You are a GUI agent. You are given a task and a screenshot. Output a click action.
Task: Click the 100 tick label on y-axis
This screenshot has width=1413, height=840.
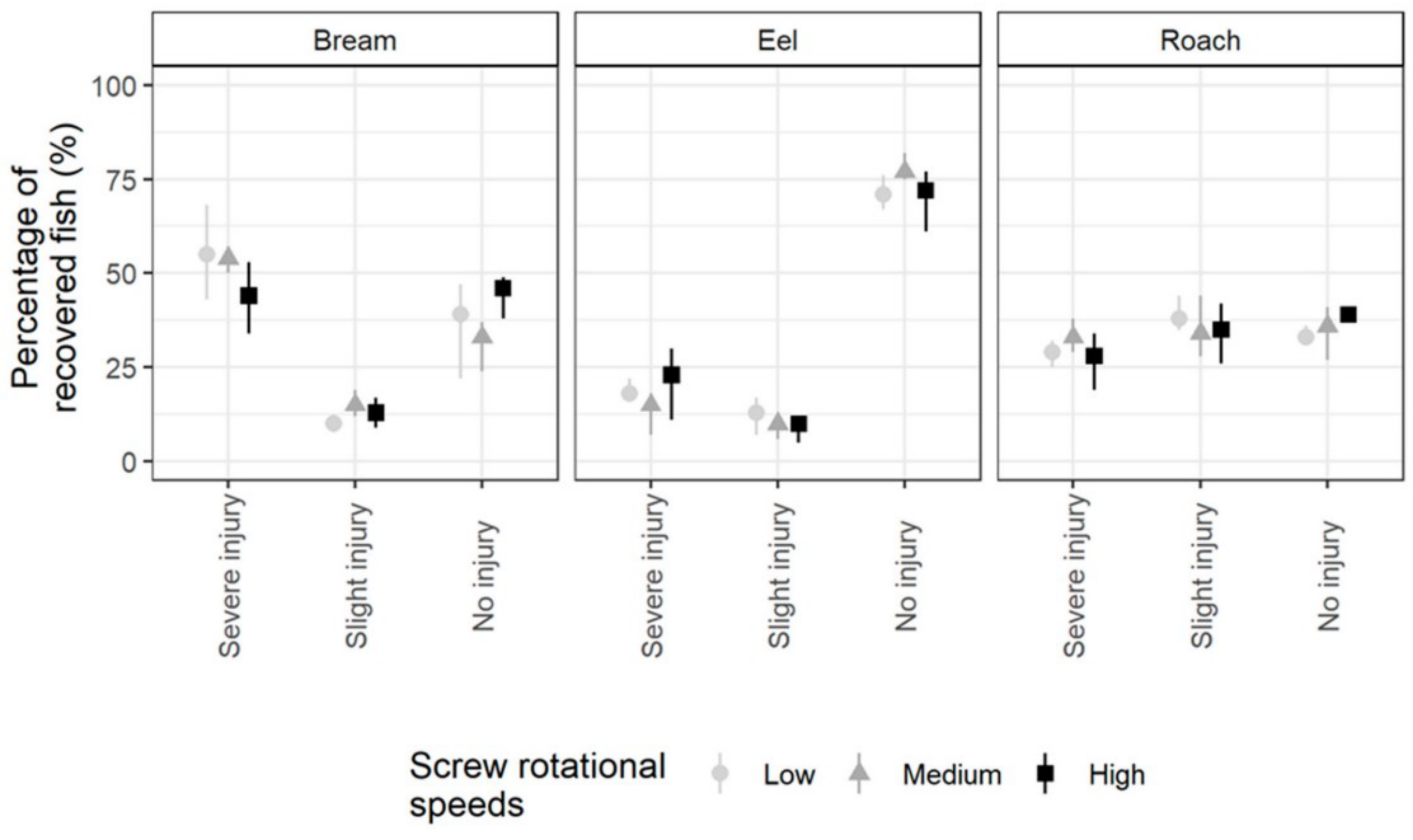[114, 86]
